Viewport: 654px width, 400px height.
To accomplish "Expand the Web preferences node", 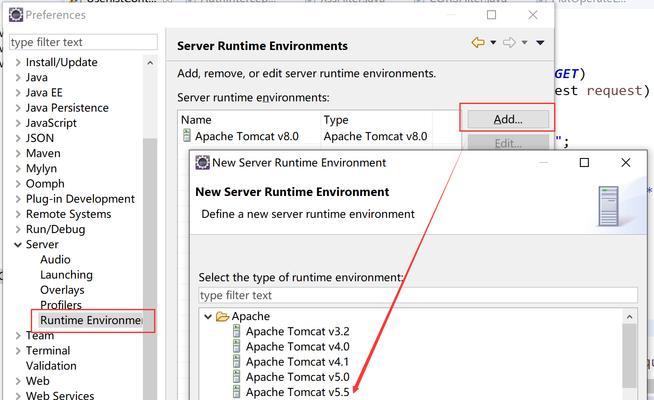I will pos(18,381).
